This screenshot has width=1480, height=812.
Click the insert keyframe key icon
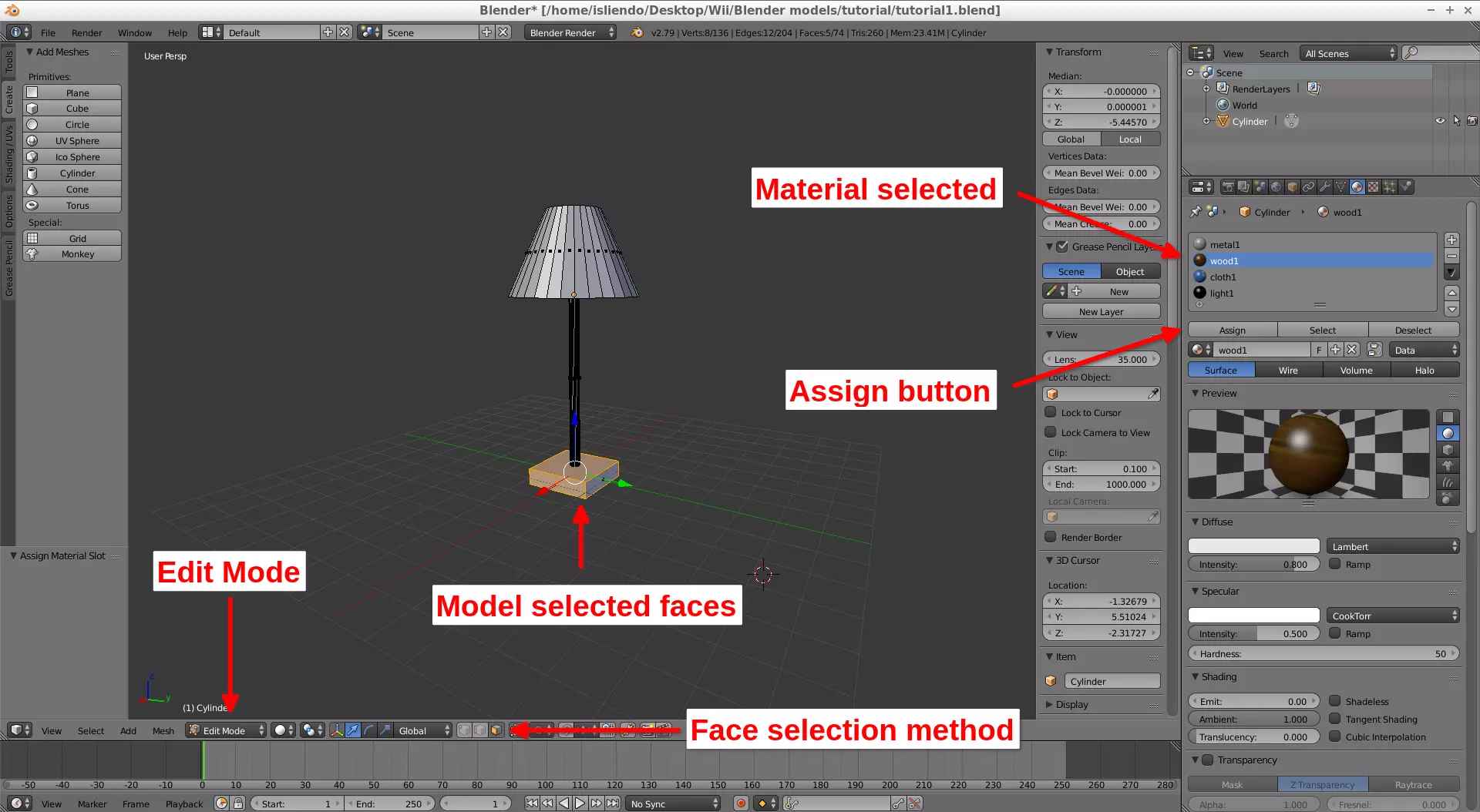click(898, 804)
